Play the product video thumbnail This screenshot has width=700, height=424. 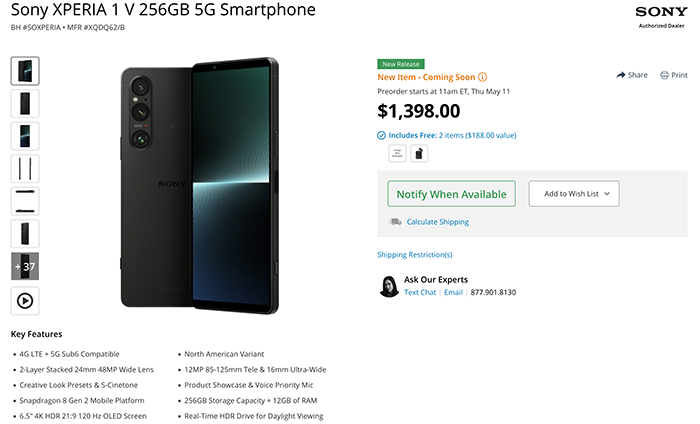pos(25,300)
